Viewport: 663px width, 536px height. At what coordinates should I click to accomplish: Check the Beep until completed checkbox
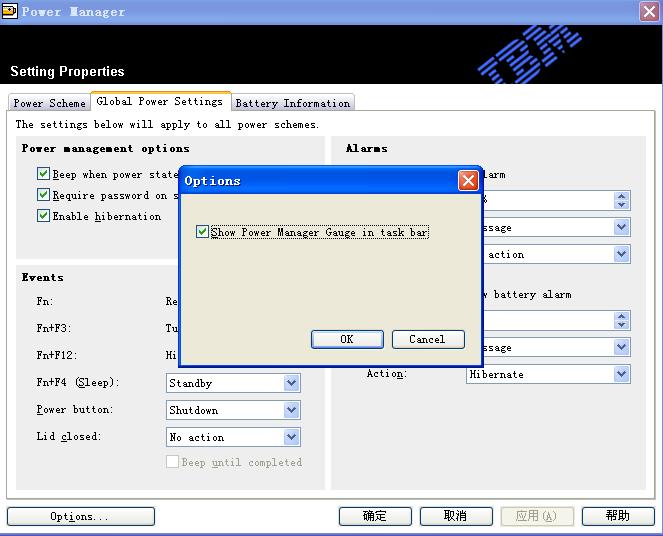point(172,462)
